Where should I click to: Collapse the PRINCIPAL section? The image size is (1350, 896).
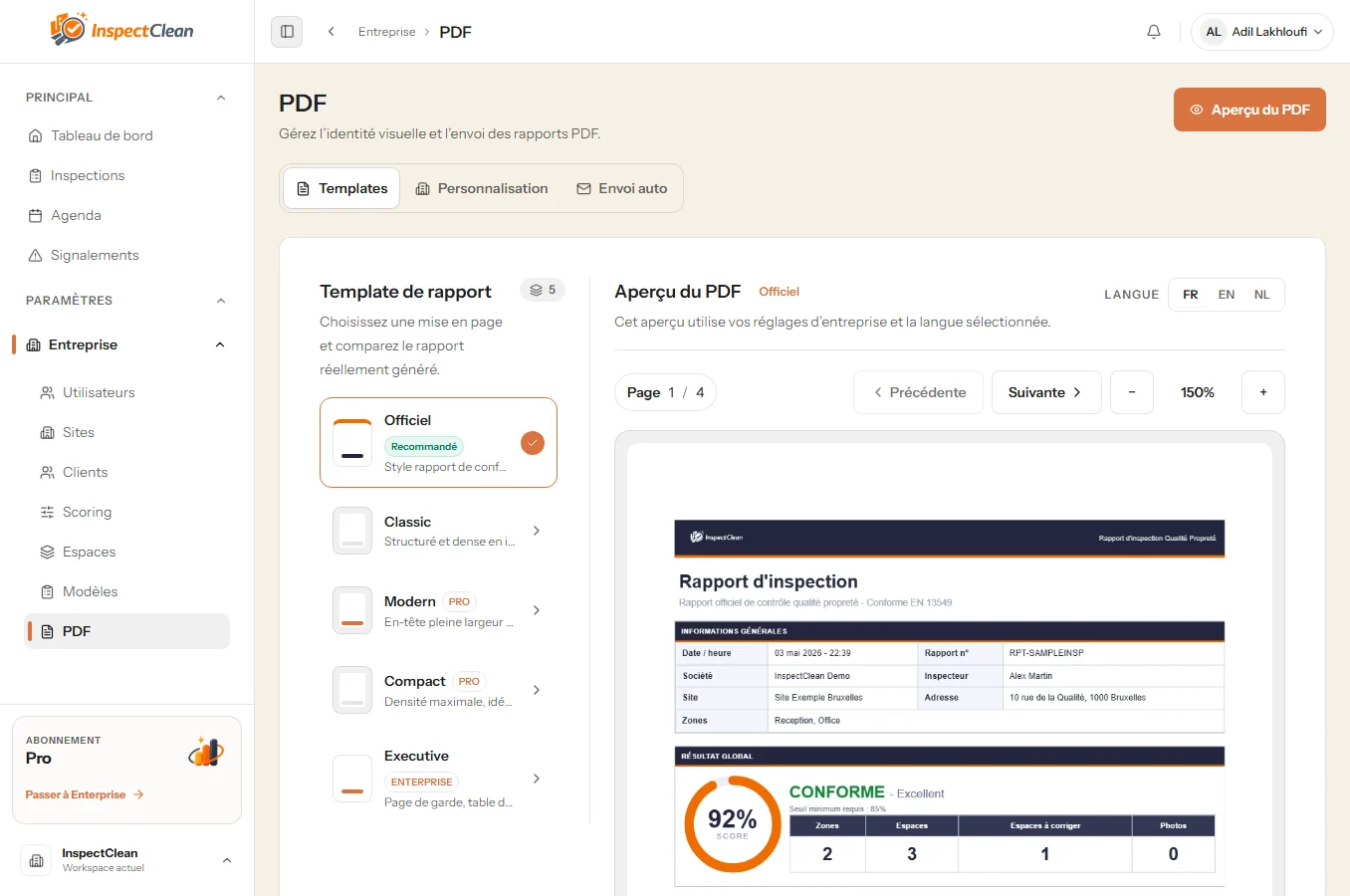[x=221, y=98]
